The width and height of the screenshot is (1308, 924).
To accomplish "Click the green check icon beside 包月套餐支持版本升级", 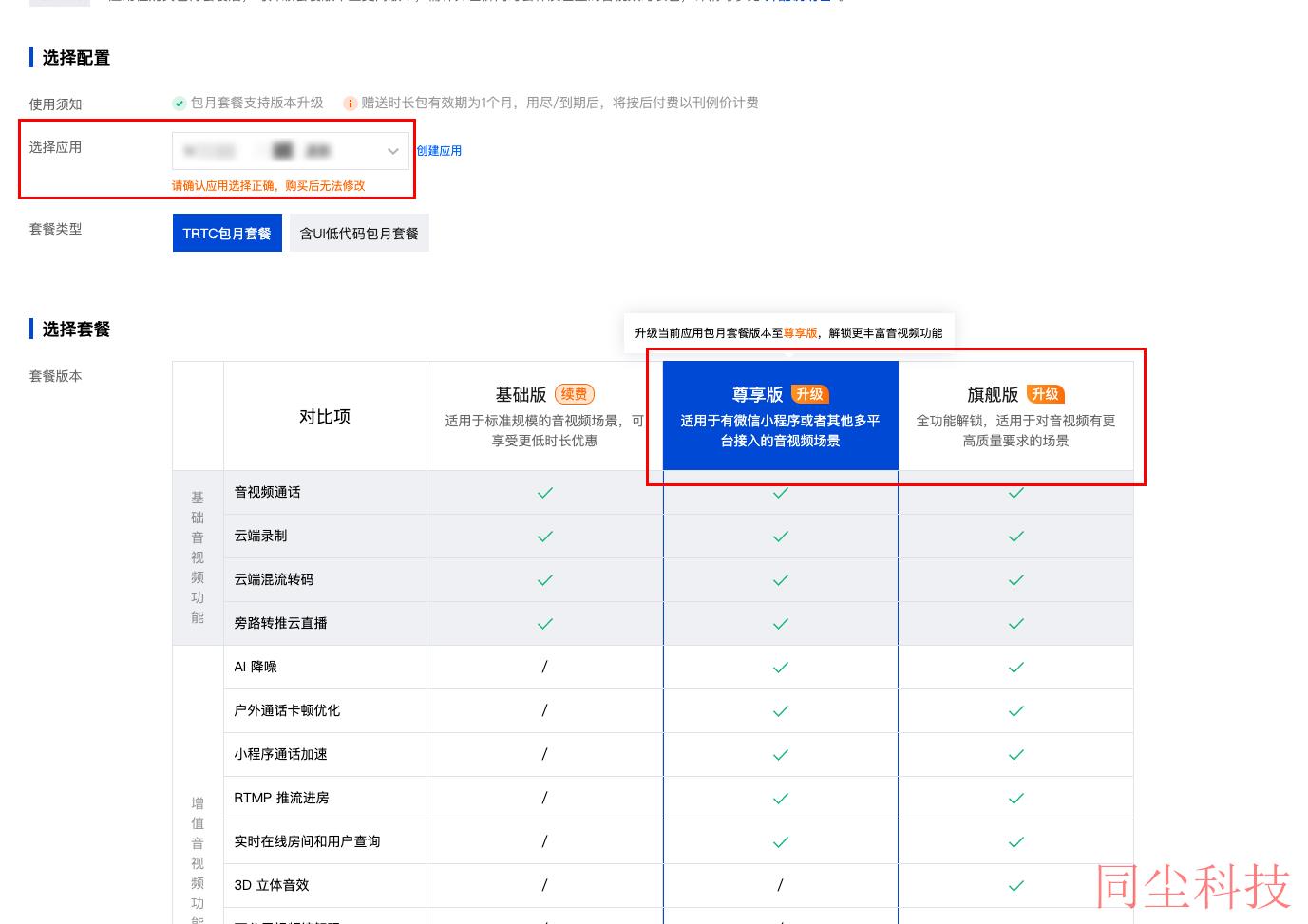I will (x=179, y=104).
